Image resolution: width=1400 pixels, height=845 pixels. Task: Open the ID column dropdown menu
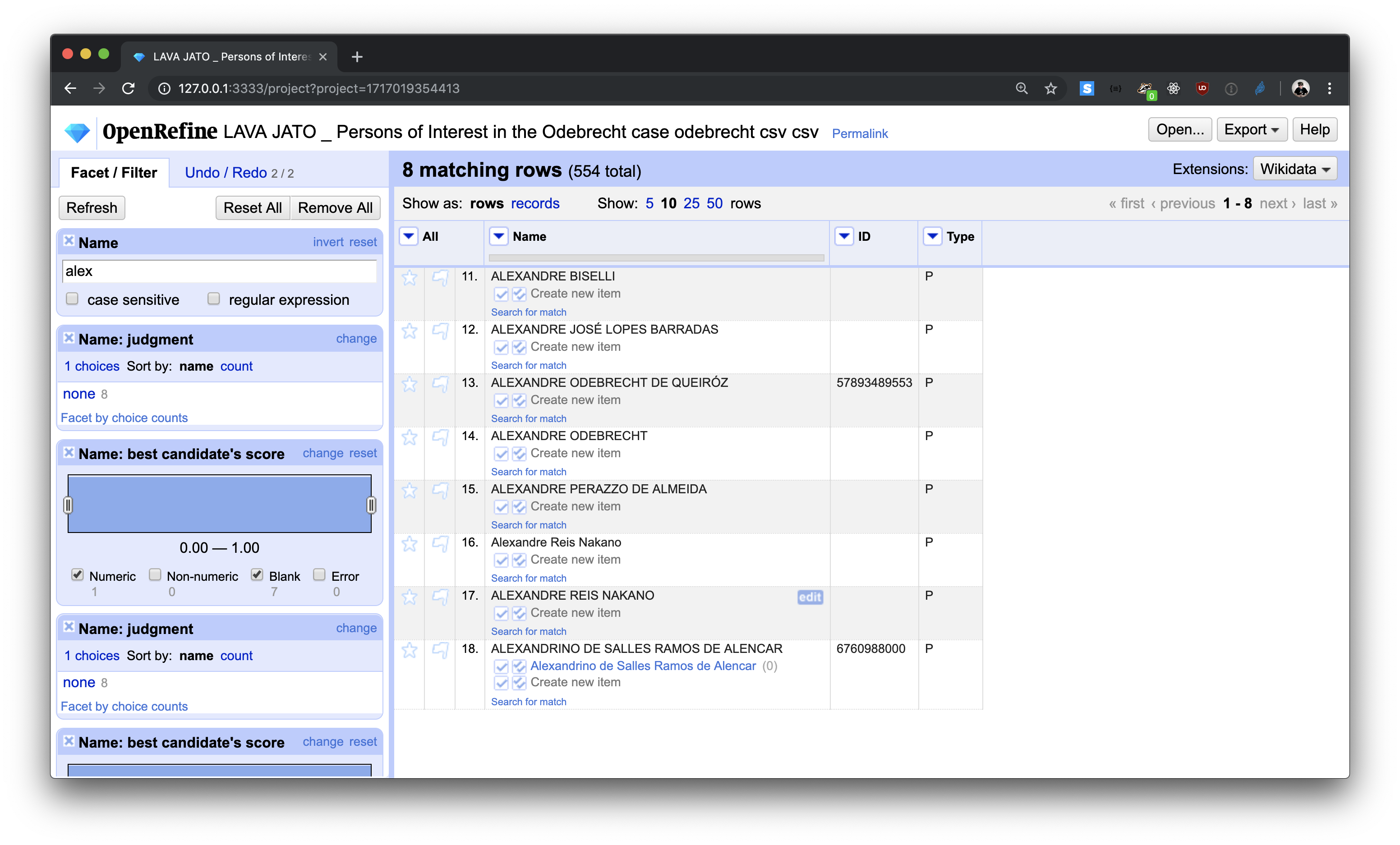tap(844, 236)
